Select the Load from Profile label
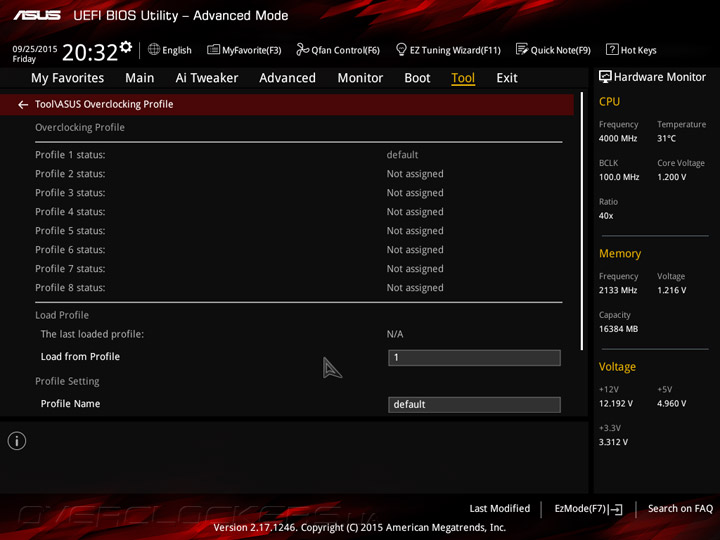 [80, 356]
